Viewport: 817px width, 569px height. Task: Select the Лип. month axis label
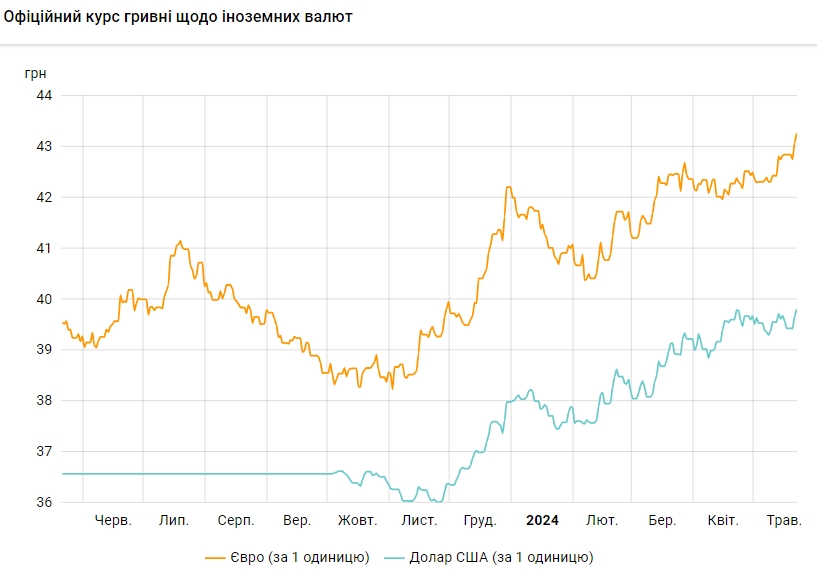(x=175, y=520)
